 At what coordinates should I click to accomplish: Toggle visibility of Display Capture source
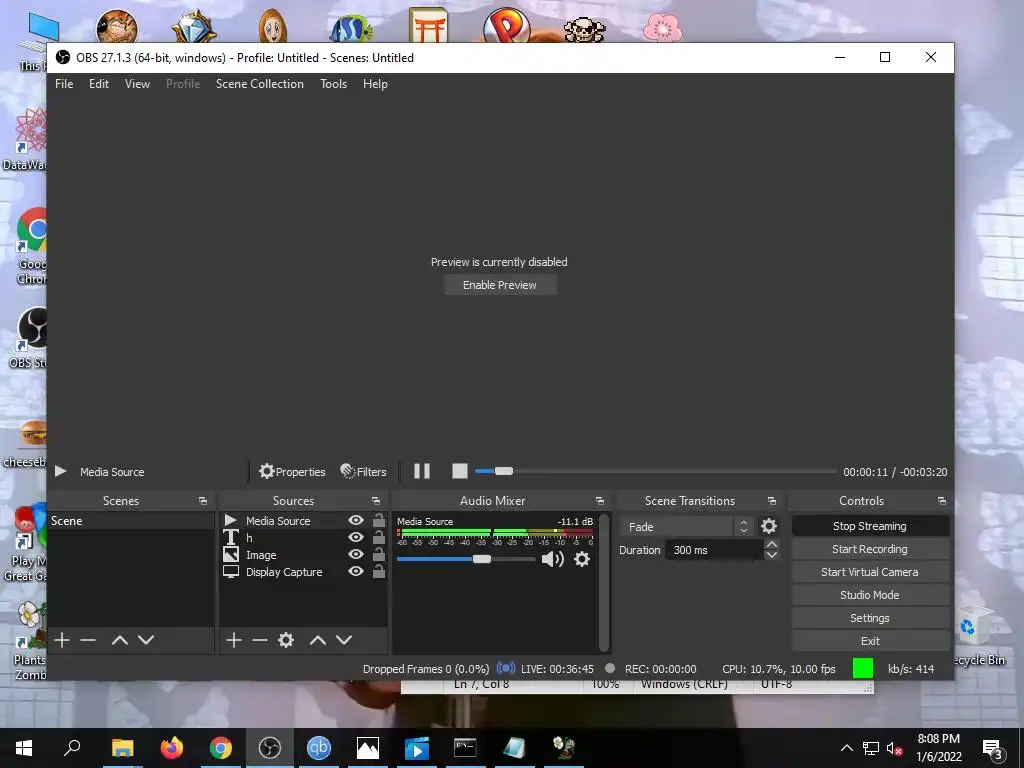point(356,571)
